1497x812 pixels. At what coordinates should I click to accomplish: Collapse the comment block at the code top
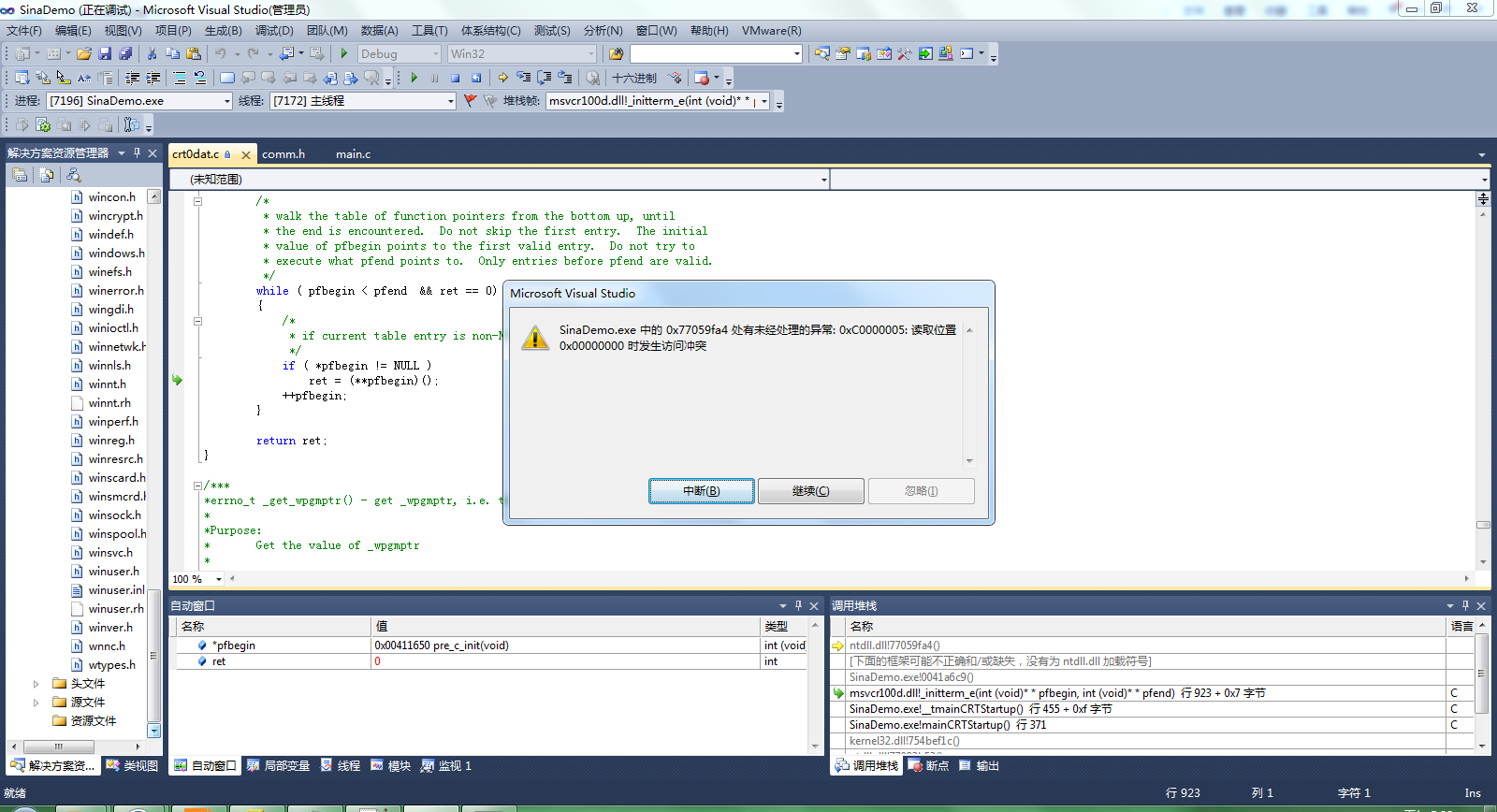[x=198, y=201]
